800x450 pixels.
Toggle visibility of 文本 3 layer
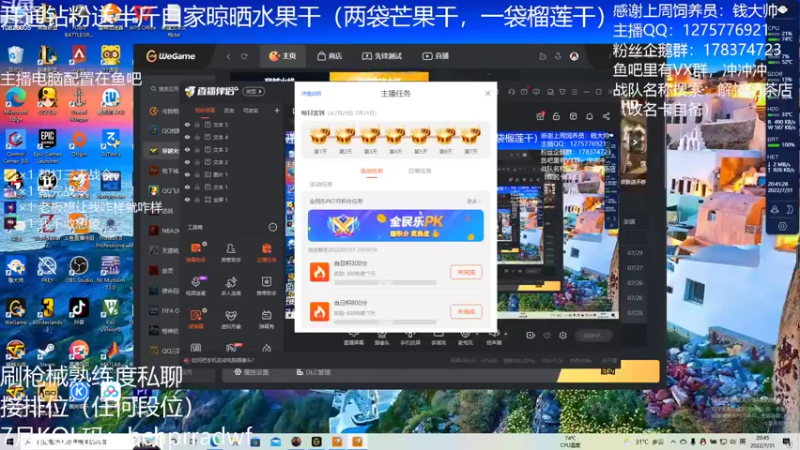(x=187, y=149)
